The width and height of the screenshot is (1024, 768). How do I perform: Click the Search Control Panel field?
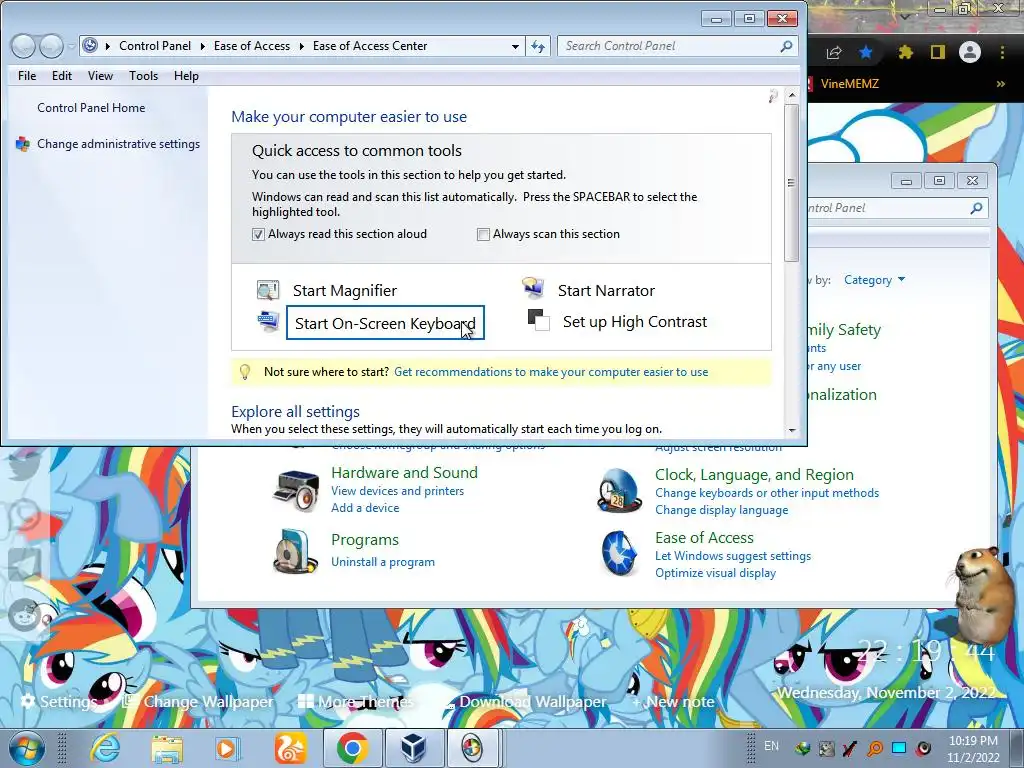[x=677, y=46]
